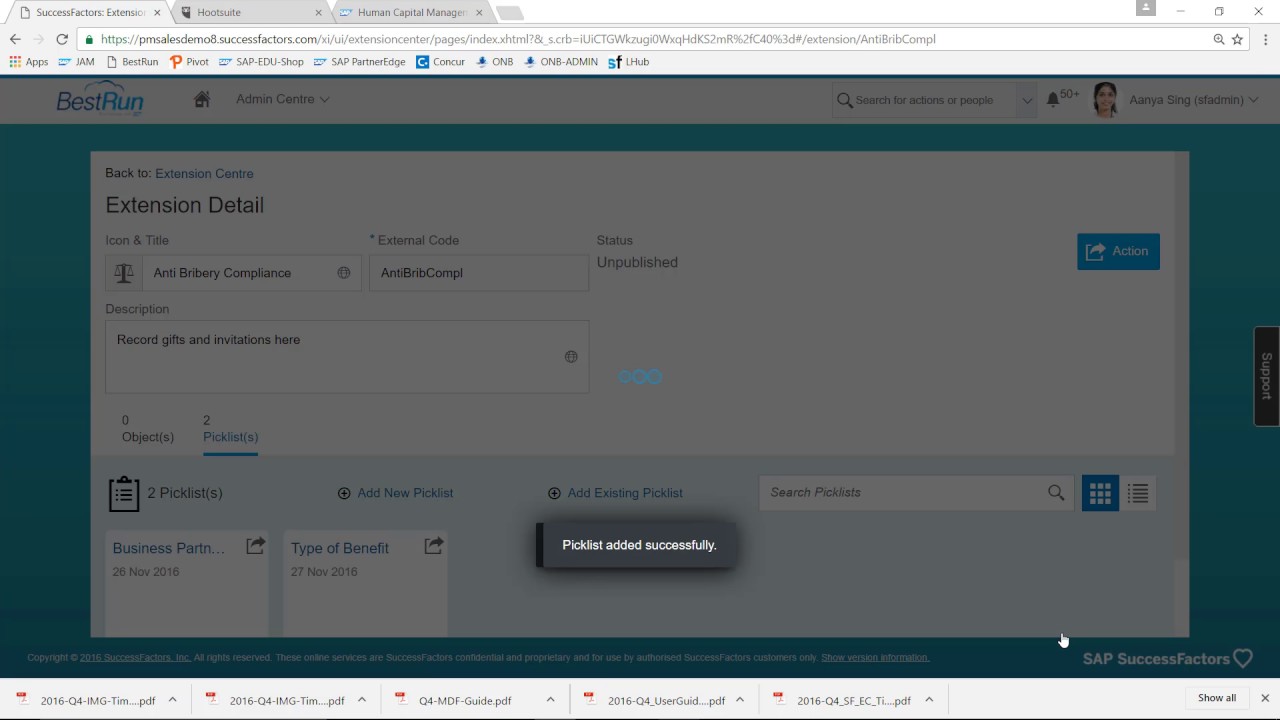
Task: Expand options for 2016-Q4_UserGuid download
Action: pyautogui.click(x=739, y=700)
